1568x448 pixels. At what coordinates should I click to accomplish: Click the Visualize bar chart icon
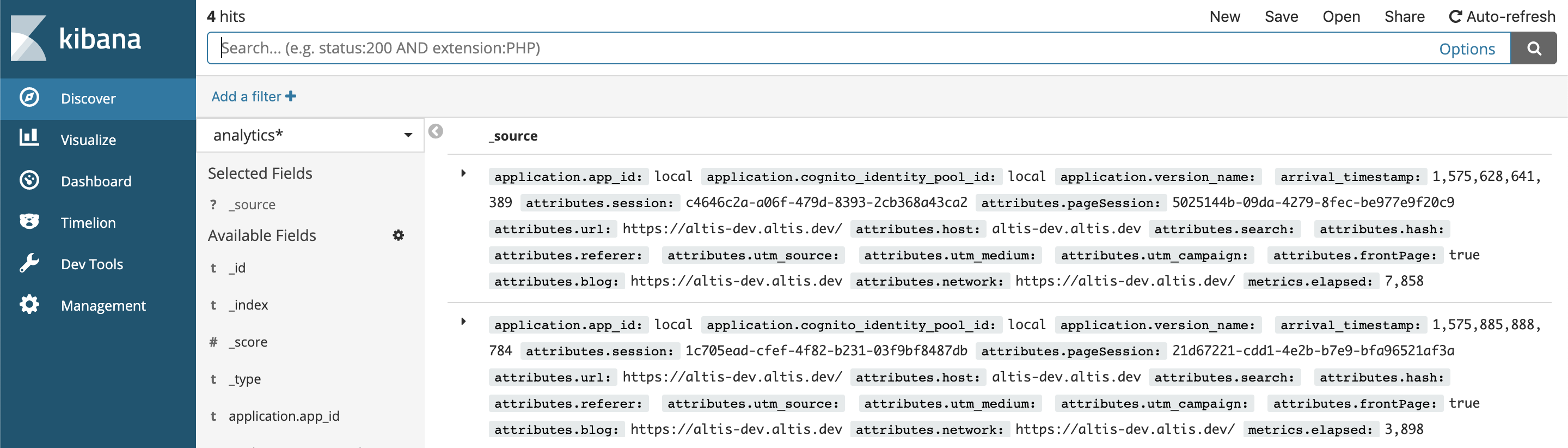tap(29, 138)
